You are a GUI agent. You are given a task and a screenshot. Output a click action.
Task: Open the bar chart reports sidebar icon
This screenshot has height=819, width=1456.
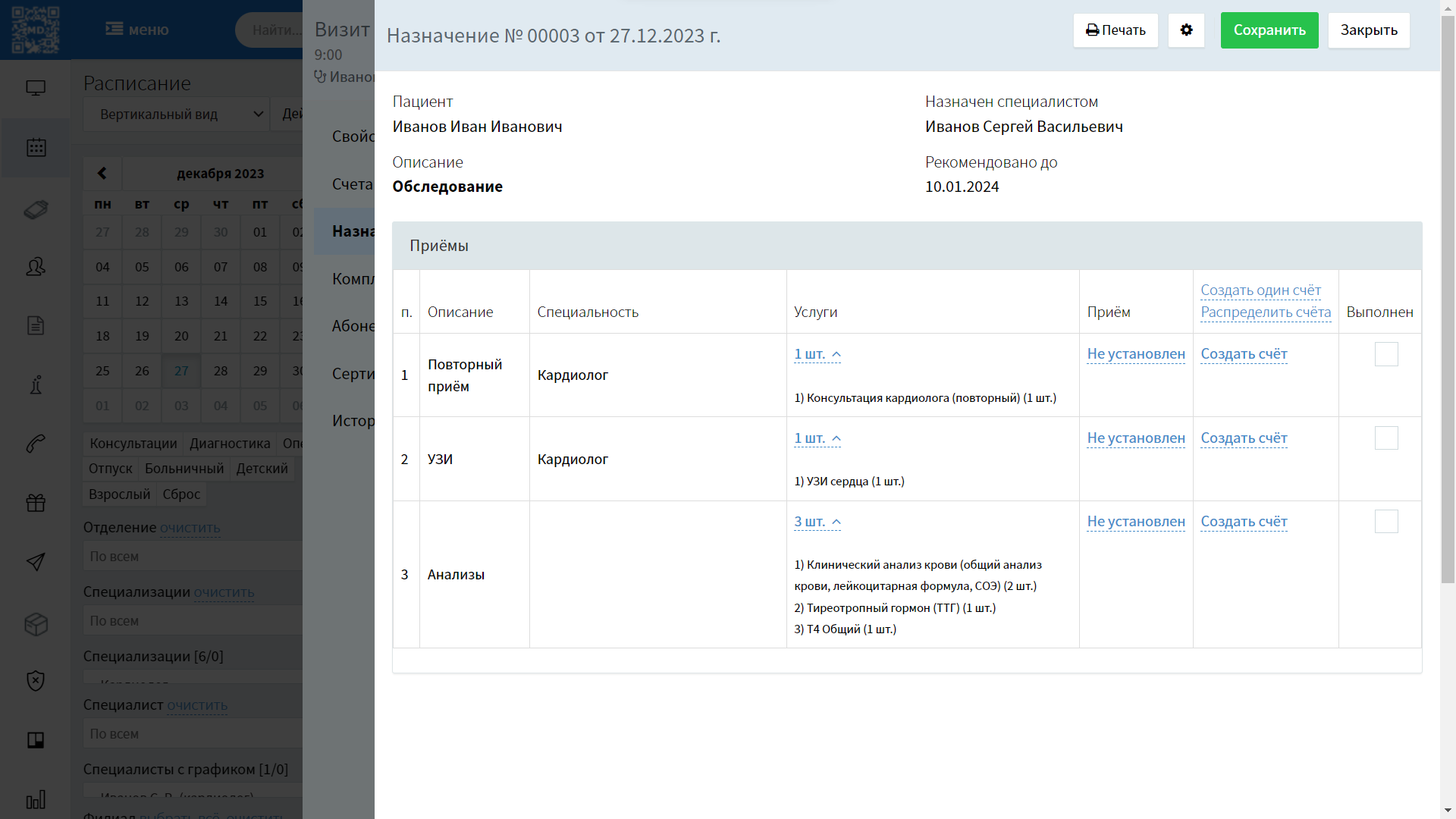tap(36, 799)
